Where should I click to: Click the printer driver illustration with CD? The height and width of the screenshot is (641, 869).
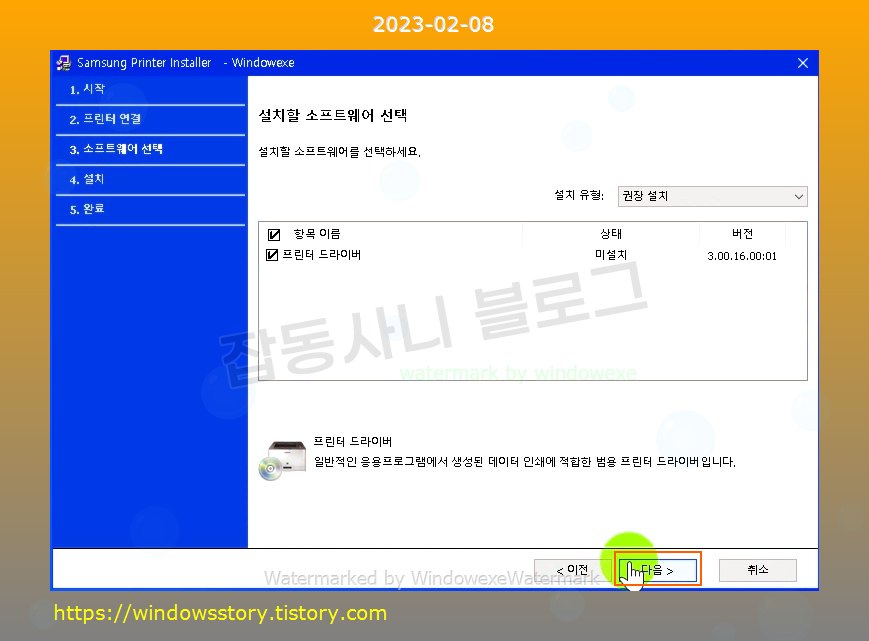pos(283,460)
